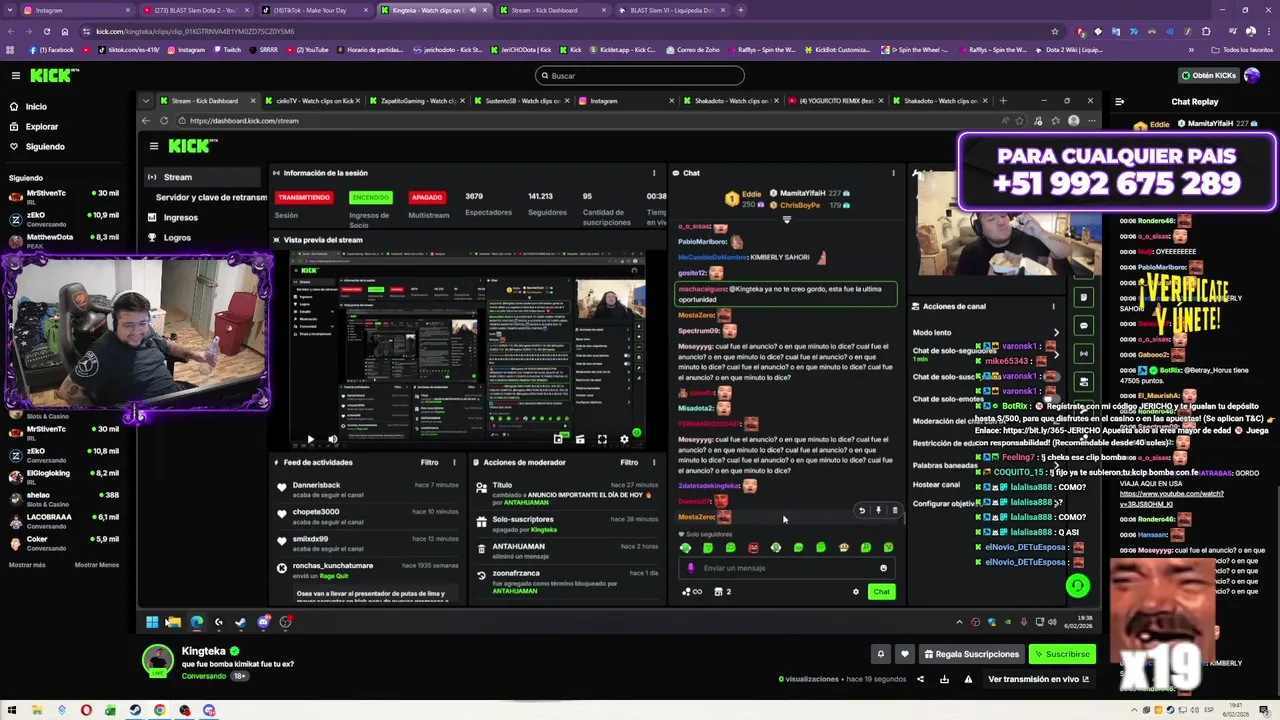Image resolution: width=1280 pixels, height=720 pixels.
Task: Click the Enviar un mensaje field
Action: (x=785, y=568)
